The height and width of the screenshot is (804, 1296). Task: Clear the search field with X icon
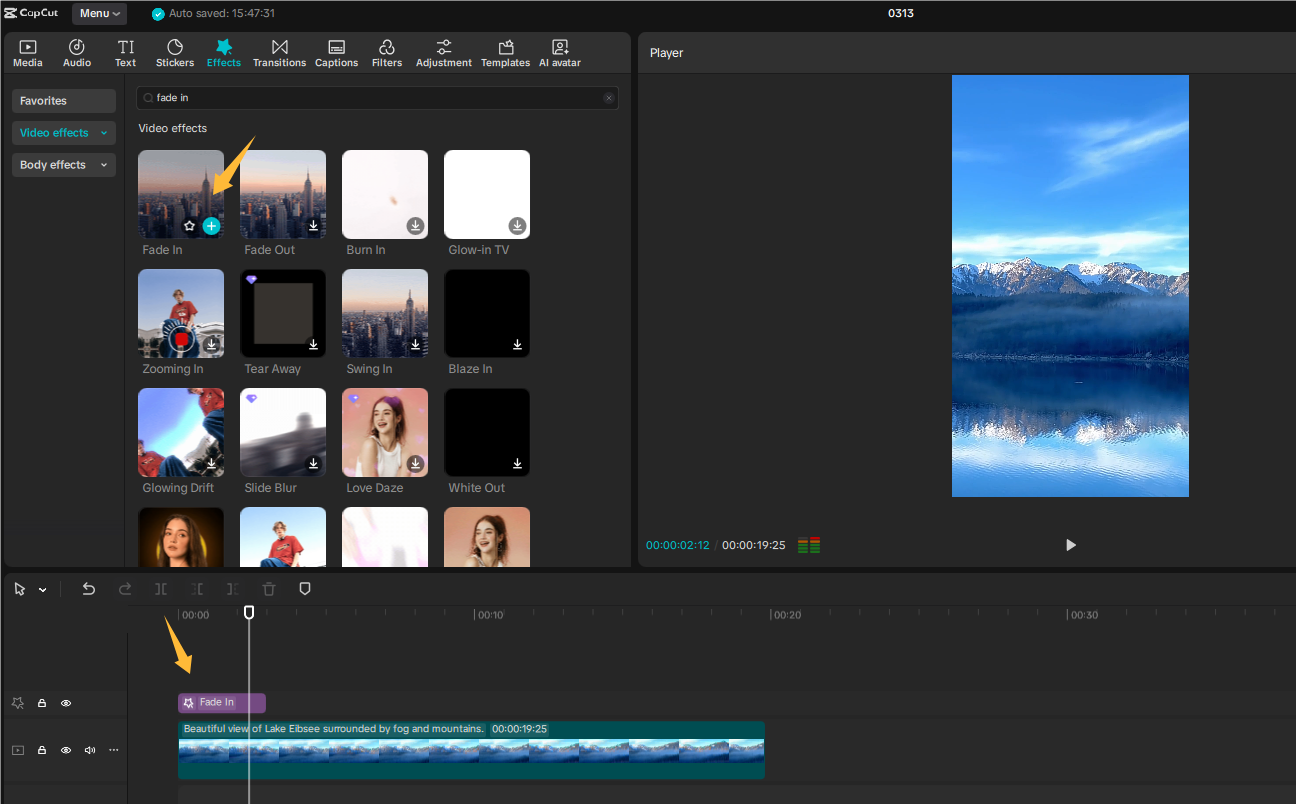(608, 98)
